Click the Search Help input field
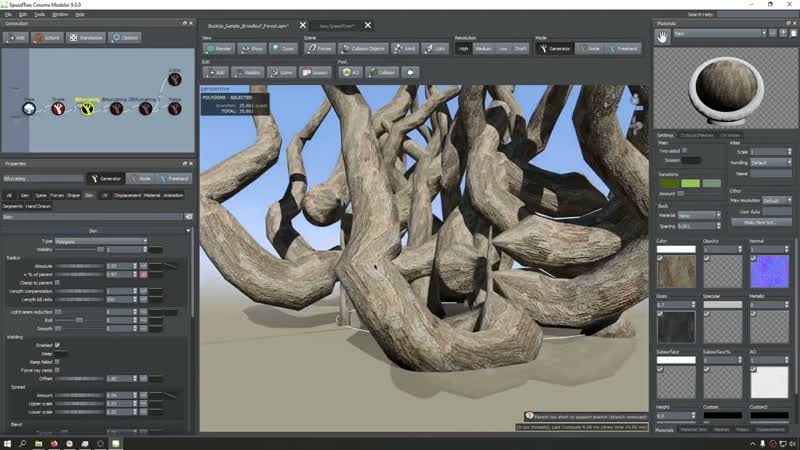This screenshot has width=800, height=450. tap(757, 14)
